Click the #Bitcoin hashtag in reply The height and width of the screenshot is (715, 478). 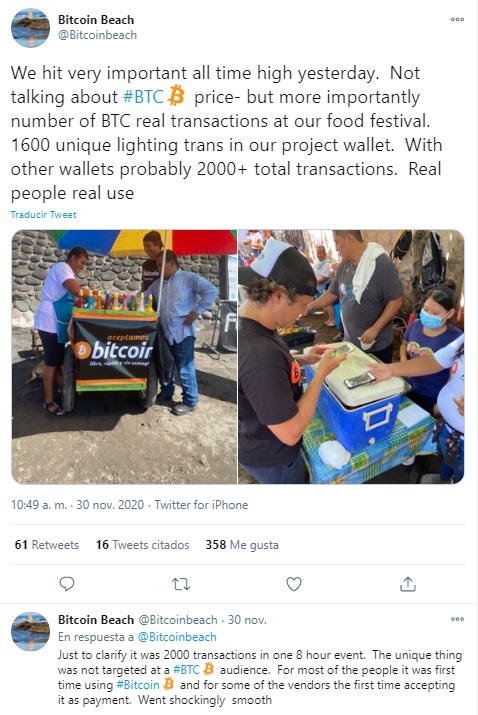[x=138, y=685]
